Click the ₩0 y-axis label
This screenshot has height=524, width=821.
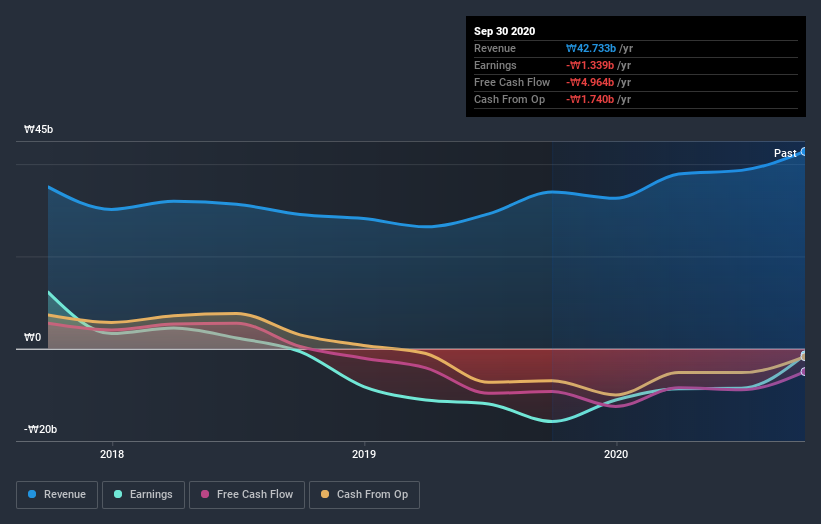pos(32,337)
